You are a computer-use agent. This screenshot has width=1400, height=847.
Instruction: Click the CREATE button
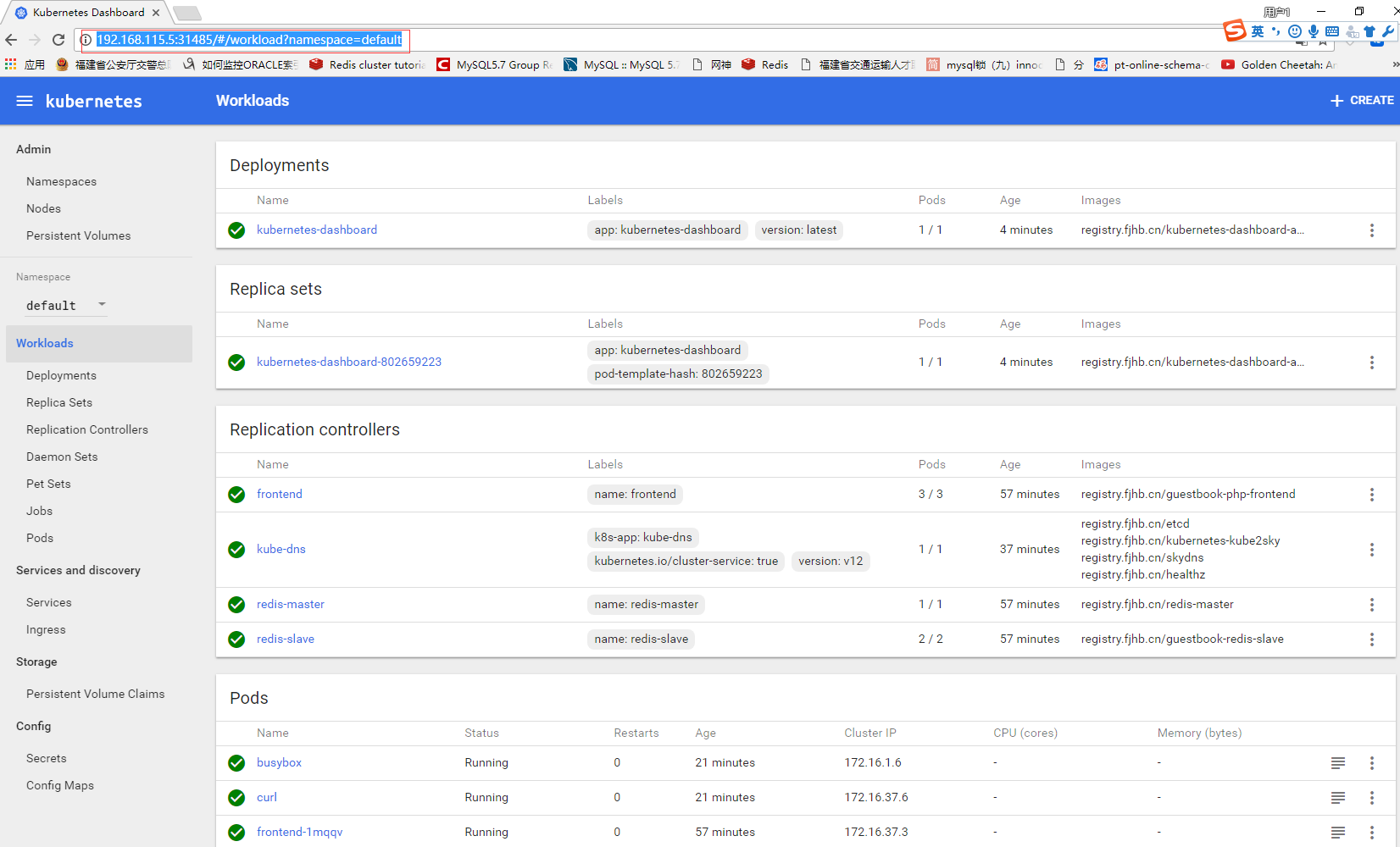pyautogui.click(x=1362, y=101)
